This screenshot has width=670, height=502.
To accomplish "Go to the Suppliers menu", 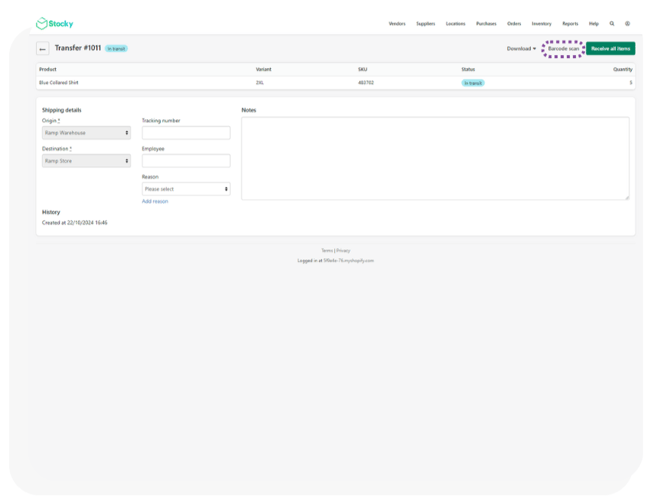I will (425, 24).
